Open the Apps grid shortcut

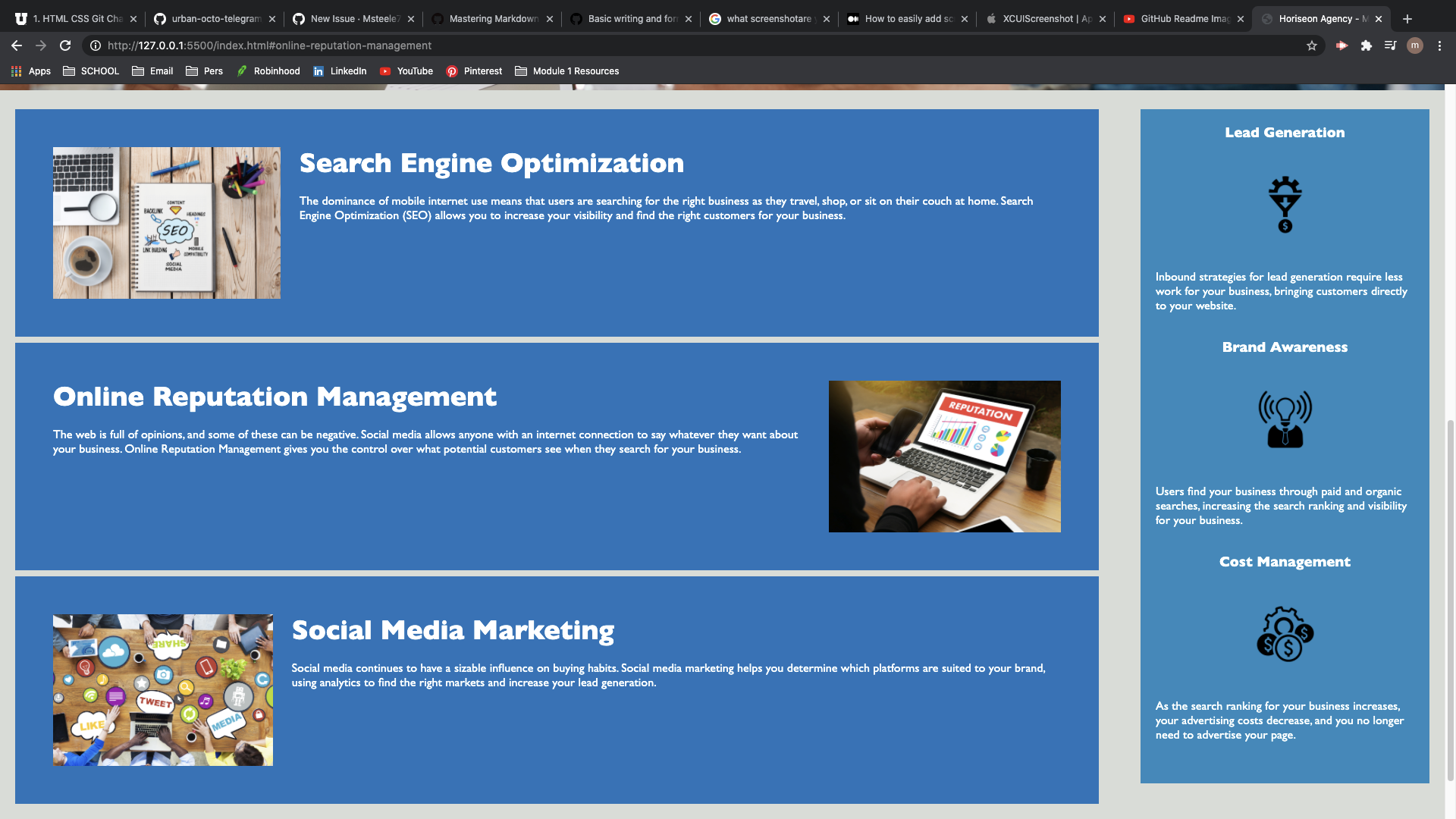tap(31, 71)
